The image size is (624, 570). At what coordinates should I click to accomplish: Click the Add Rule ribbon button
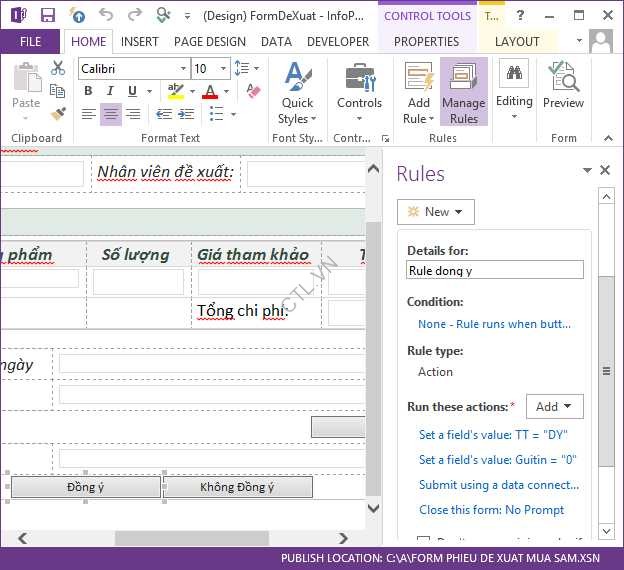pyautogui.click(x=419, y=96)
